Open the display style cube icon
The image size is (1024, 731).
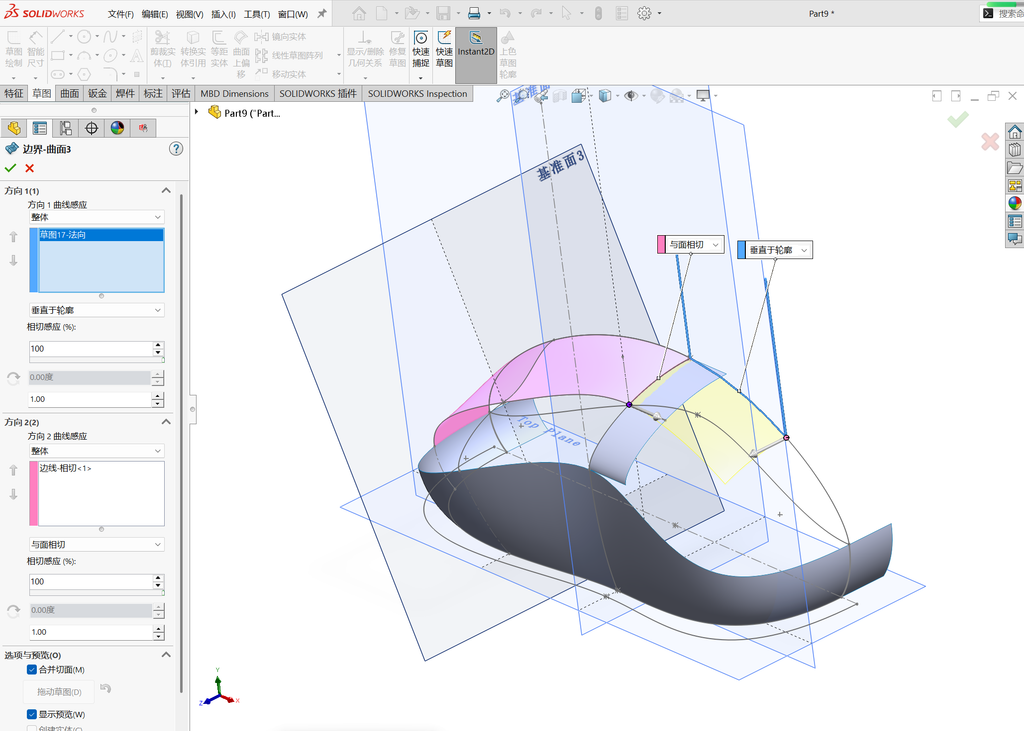click(605, 96)
